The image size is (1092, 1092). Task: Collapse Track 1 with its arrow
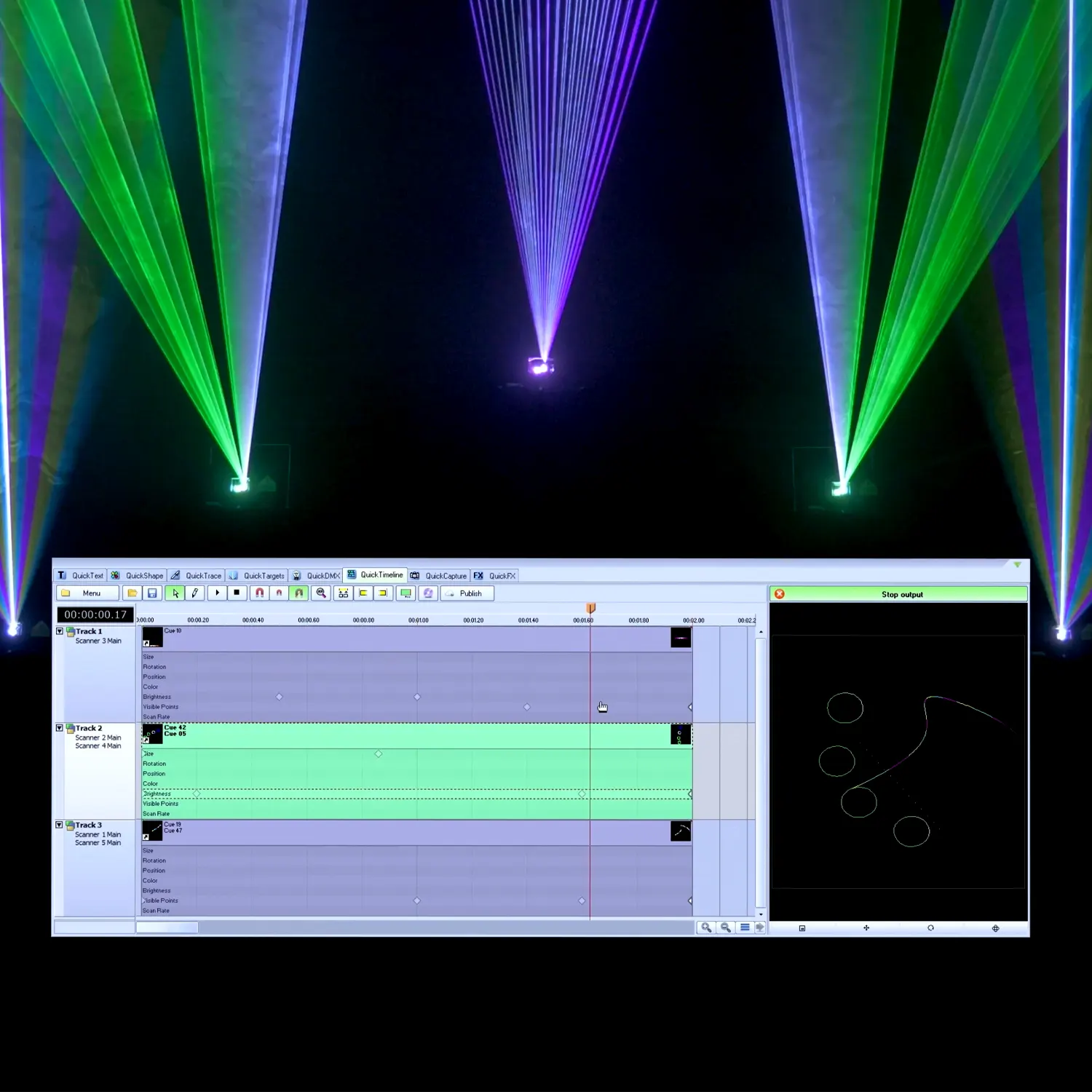60,631
